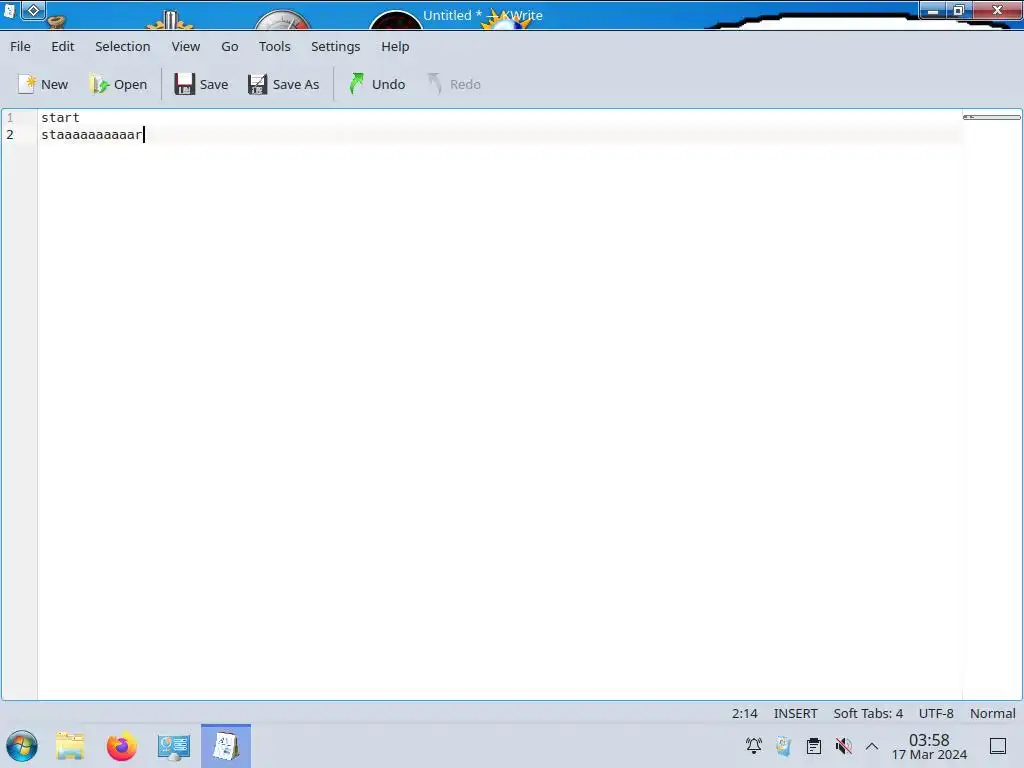
Task: Click line number 2 in gutter
Action: click(x=10, y=135)
